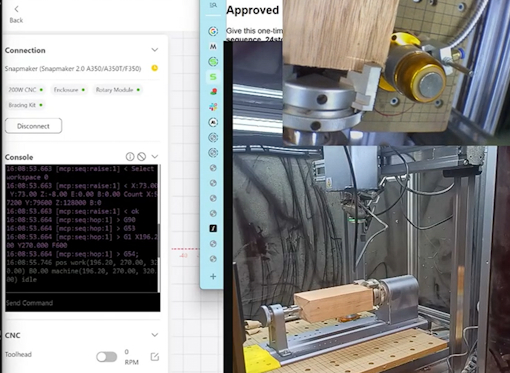510x373 pixels.
Task: Select the green S app in the sidebar
Action: pos(213,77)
